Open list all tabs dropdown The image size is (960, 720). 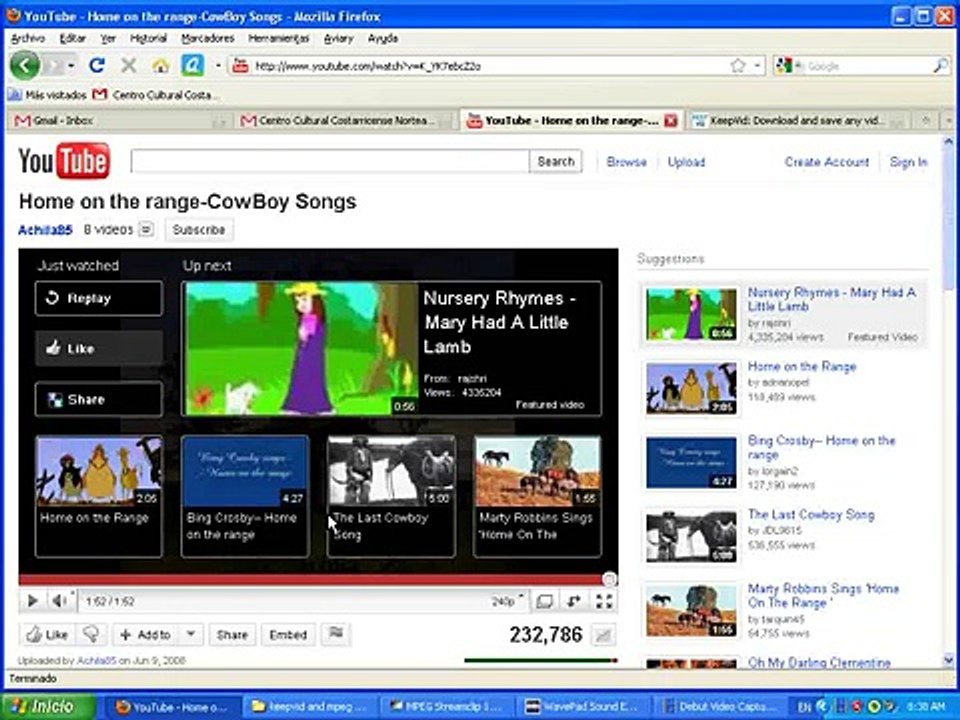tap(948, 121)
